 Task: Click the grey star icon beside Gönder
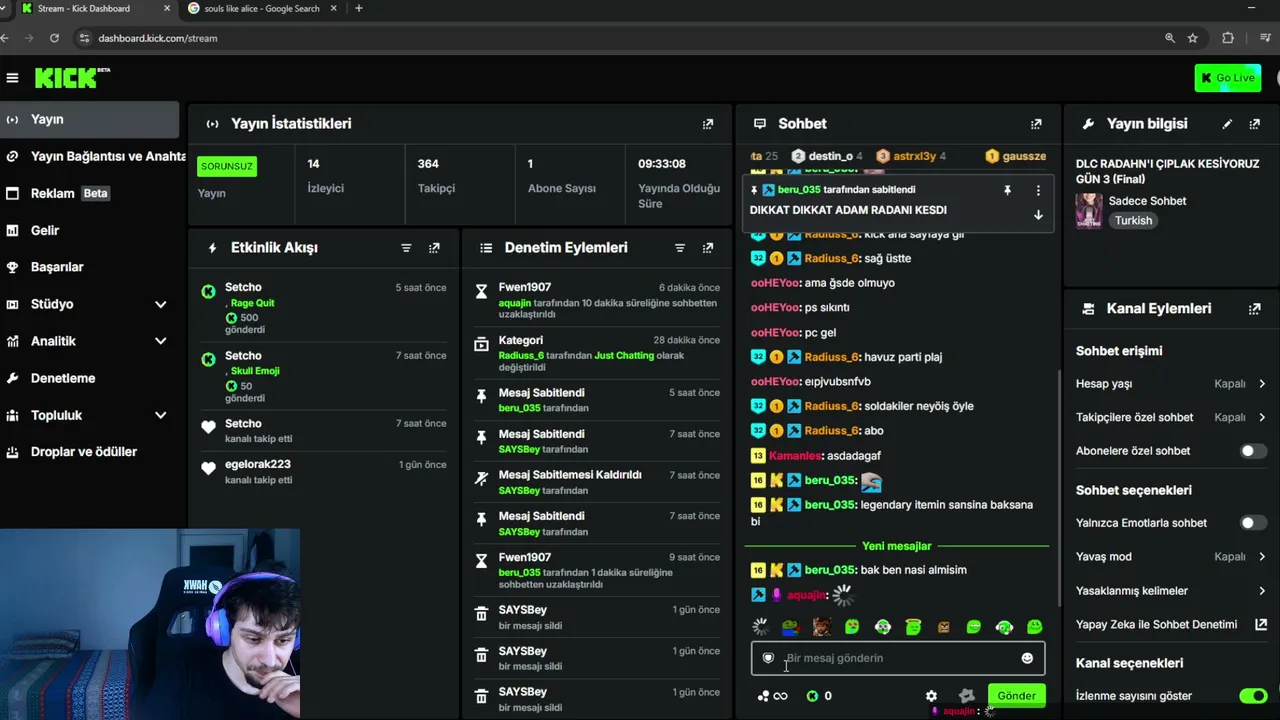click(966, 696)
